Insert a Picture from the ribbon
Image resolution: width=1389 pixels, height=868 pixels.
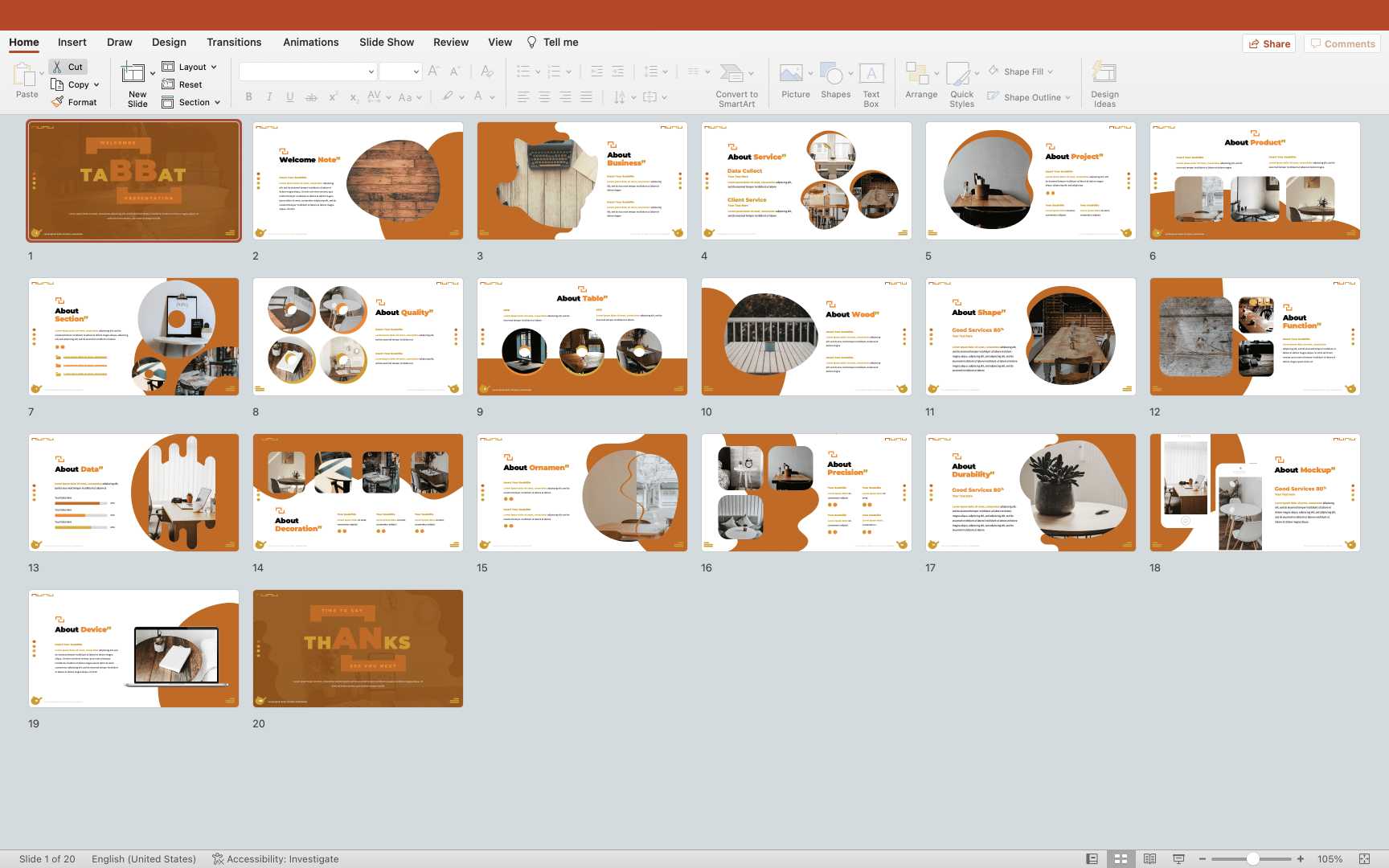791,74
